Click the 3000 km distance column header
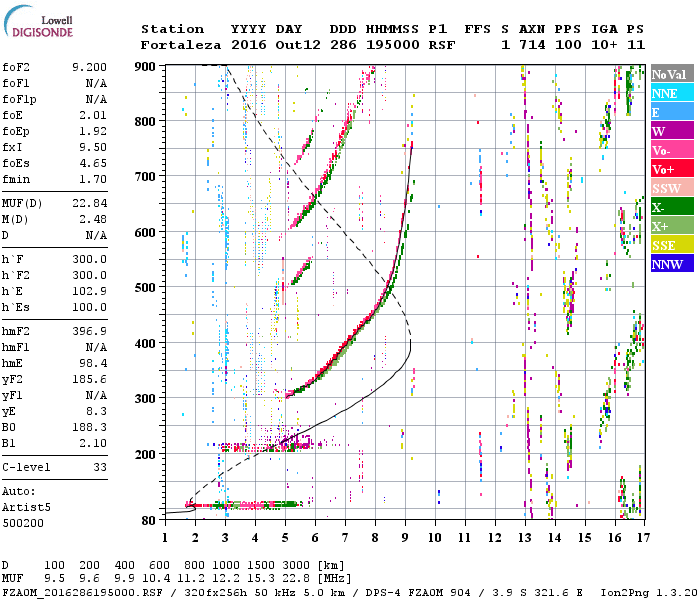Viewport: 700px width, 600px height. [x=296, y=566]
